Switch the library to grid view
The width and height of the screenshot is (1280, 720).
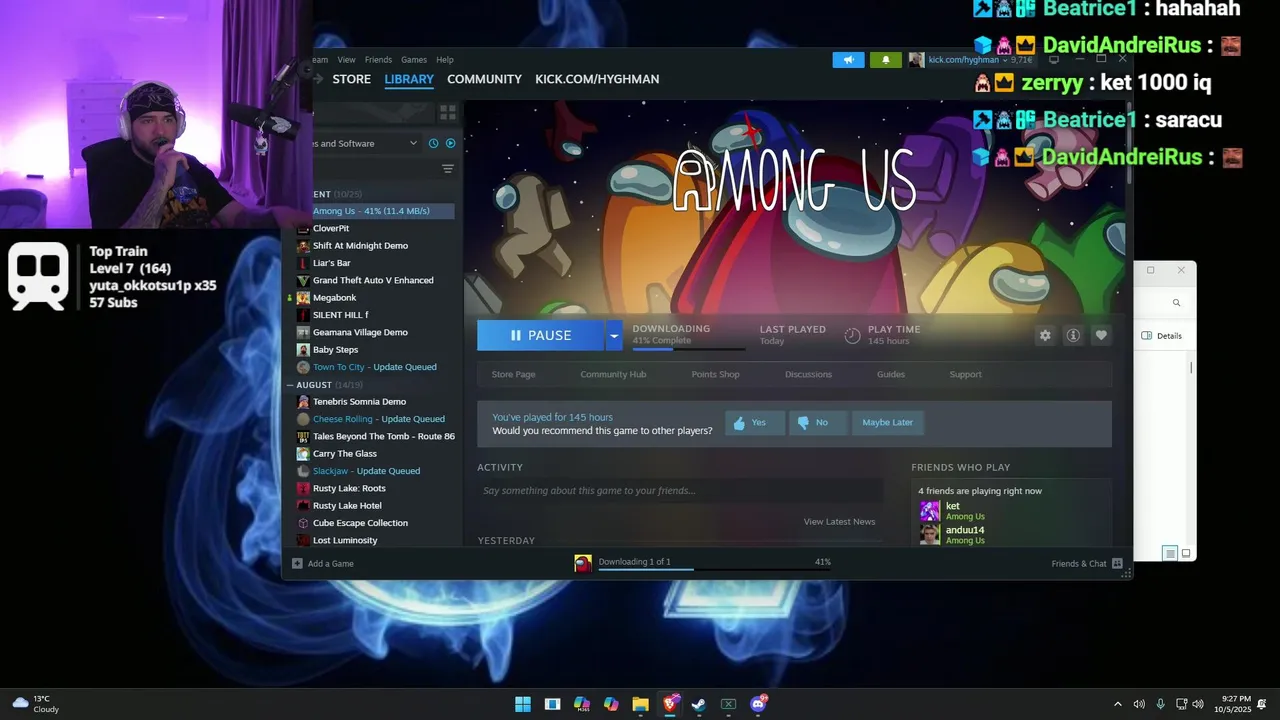pos(447,112)
